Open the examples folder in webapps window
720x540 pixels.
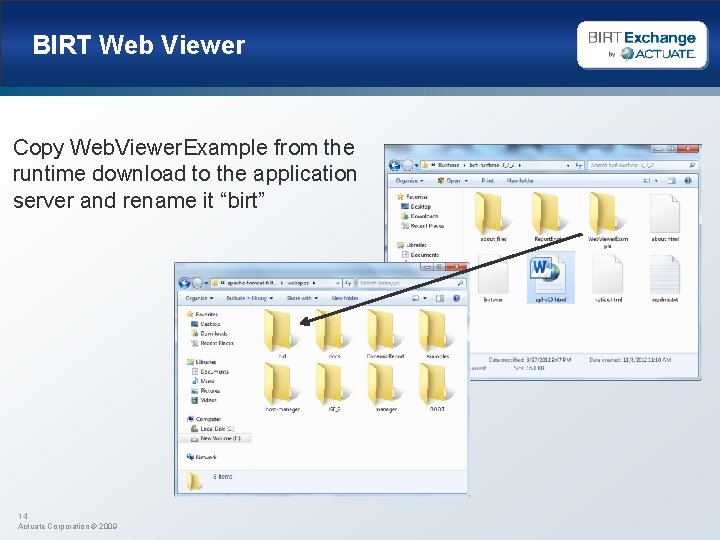(437, 334)
